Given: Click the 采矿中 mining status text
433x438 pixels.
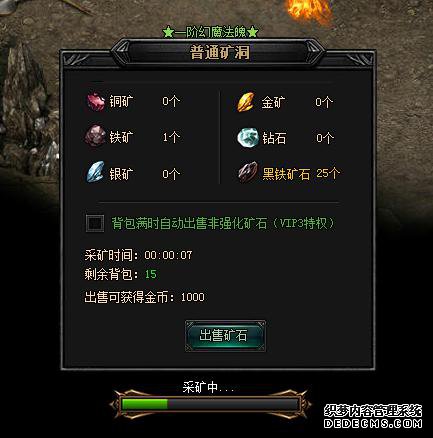Looking at the screenshot, I should click(x=208, y=387).
